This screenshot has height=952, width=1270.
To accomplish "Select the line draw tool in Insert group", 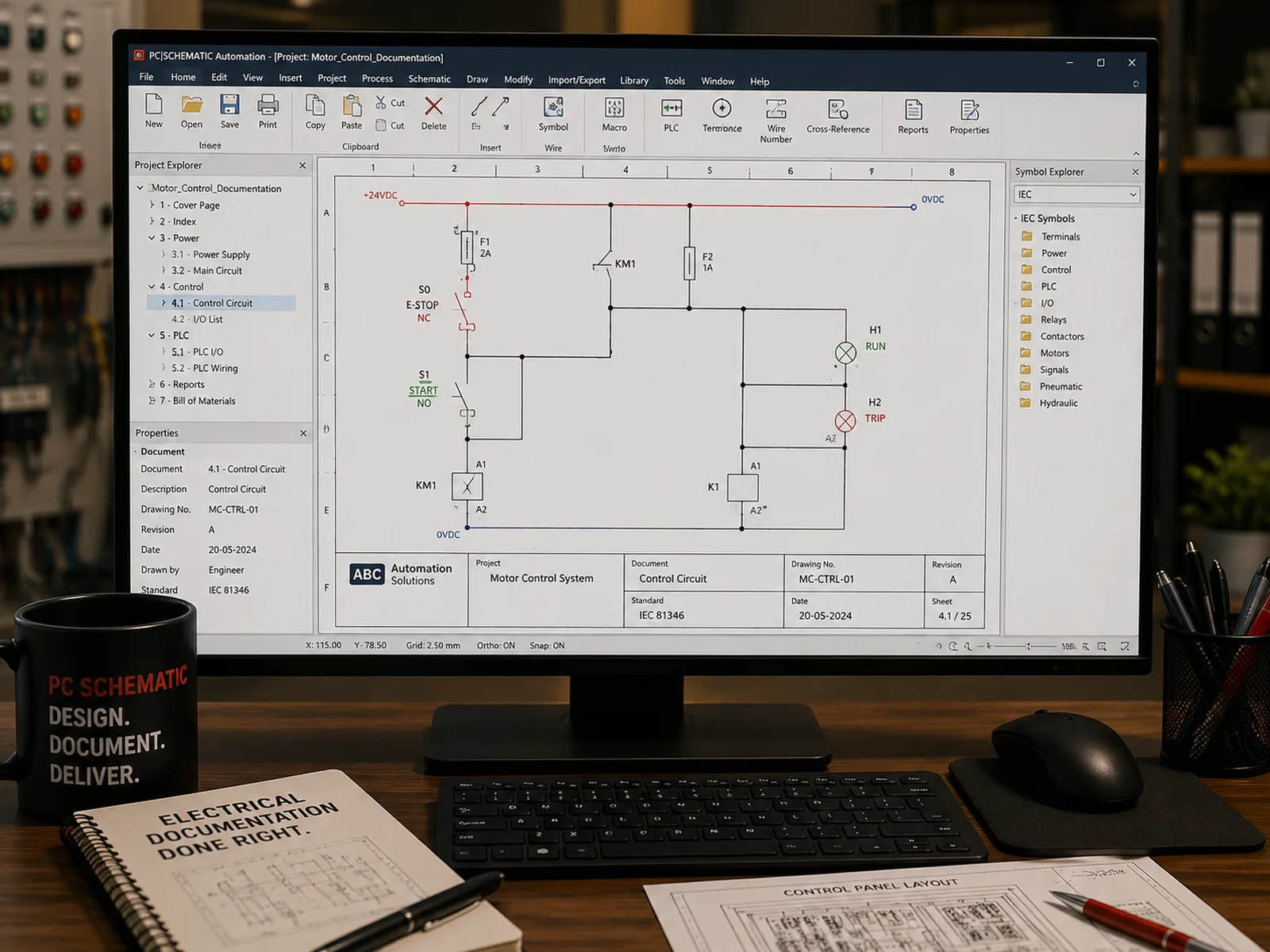I will (479, 106).
